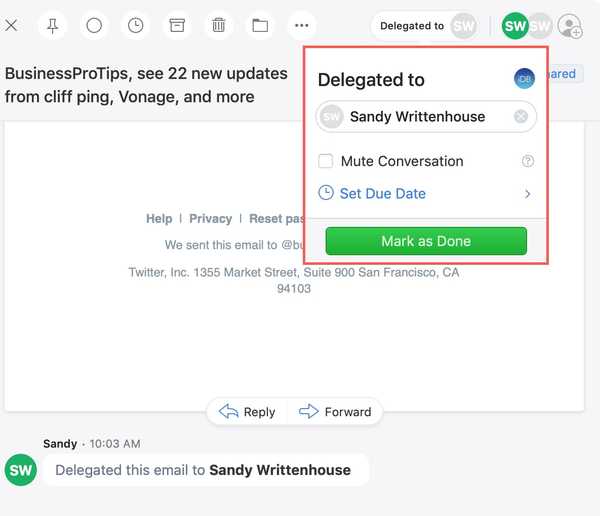Click the Twitter, Inc. address text
This screenshot has width=600, height=516.
pos(293,280)
